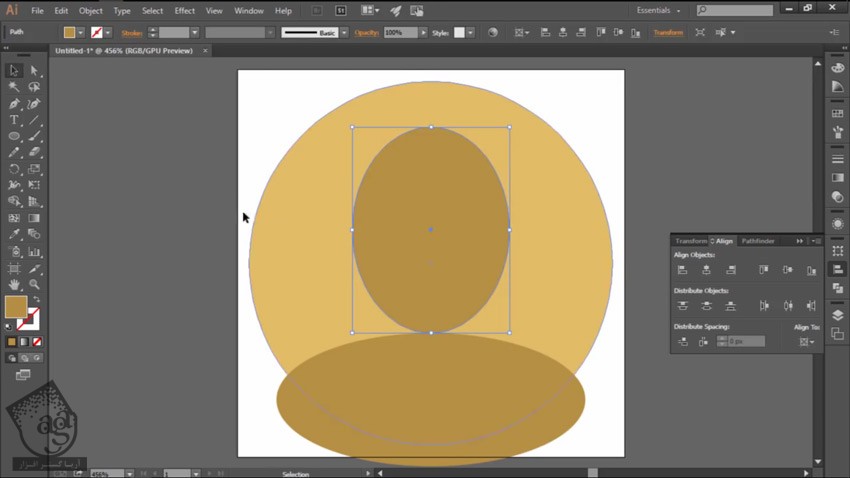Viewport: 850px width, 478px height.
Task: Select the Artboard tool
Action: click(14, 268)
